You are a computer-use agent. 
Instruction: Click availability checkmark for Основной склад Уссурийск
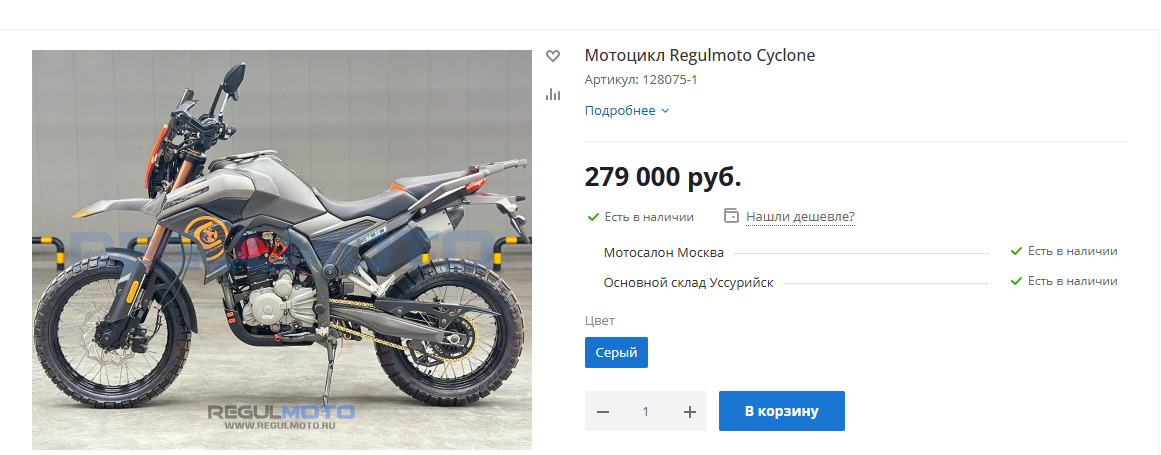1016,281
